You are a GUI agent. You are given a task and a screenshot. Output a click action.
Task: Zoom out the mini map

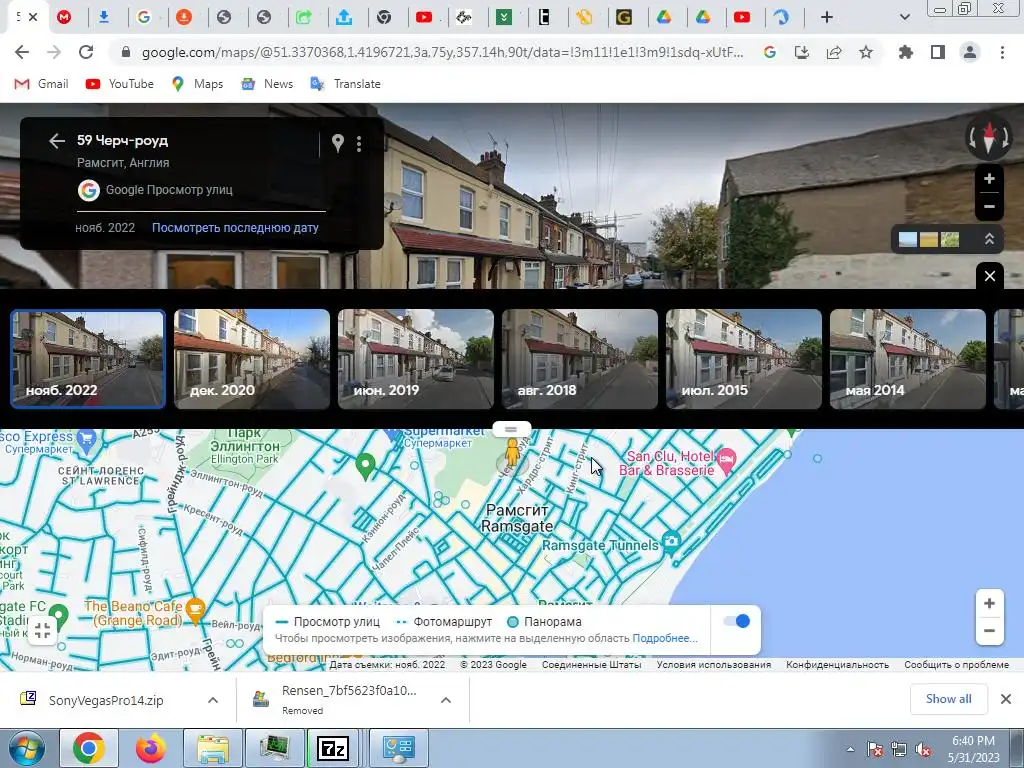pyautogui.click(x=989, y=631)
